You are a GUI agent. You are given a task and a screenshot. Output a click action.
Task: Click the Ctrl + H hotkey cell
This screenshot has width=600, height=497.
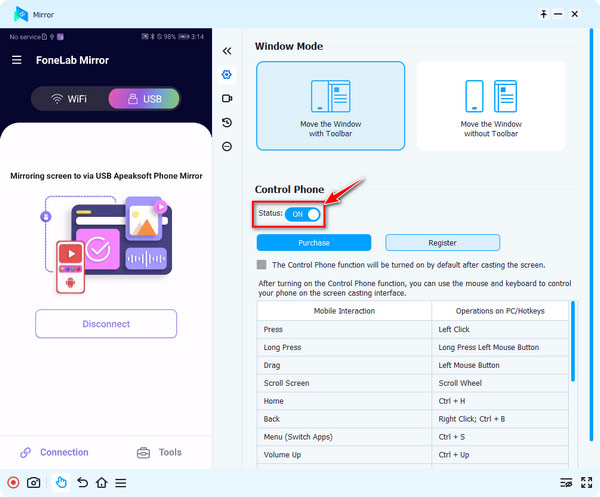click(x=500, y=401)
